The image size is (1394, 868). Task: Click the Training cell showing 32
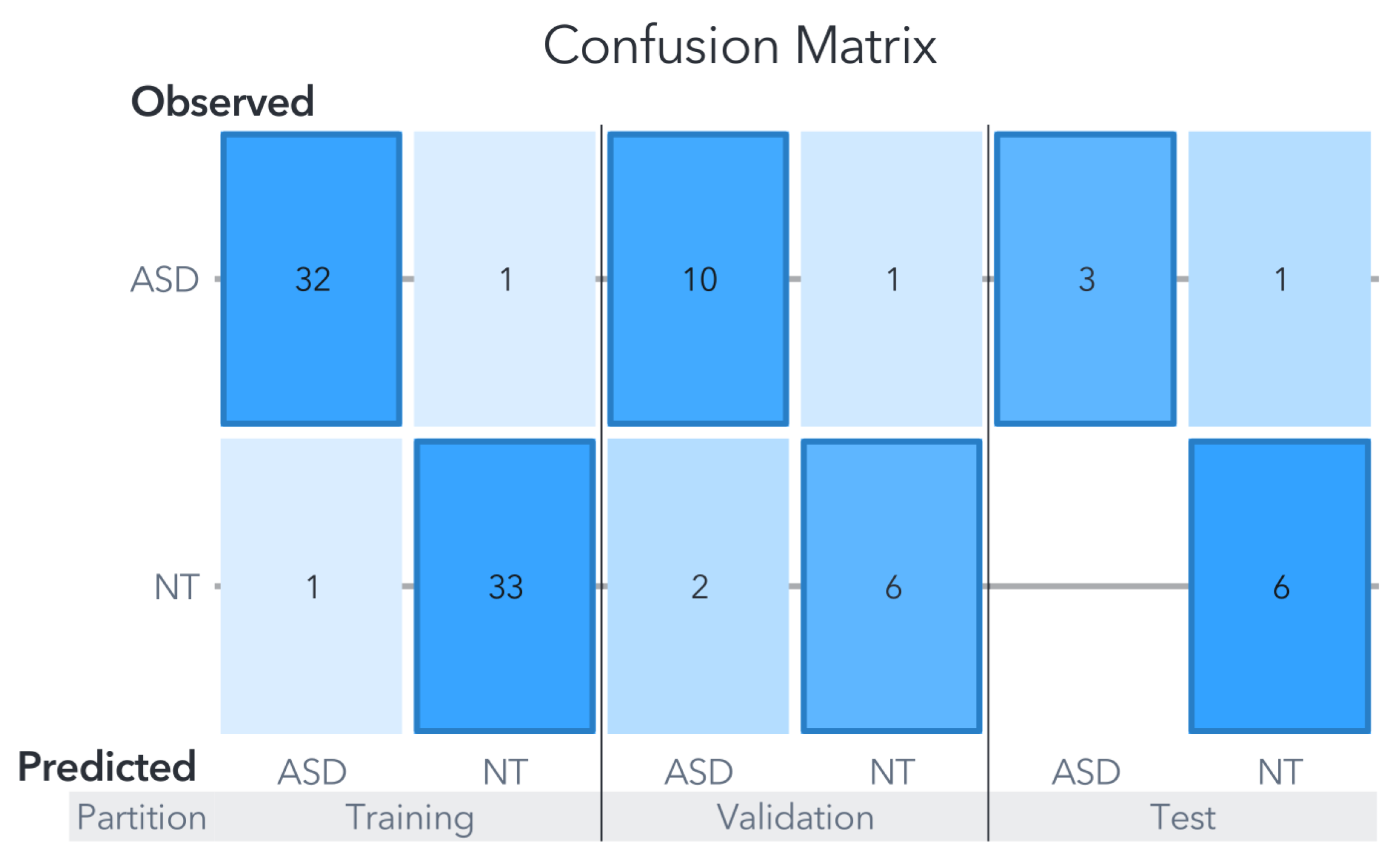click(x=311, y=279)
